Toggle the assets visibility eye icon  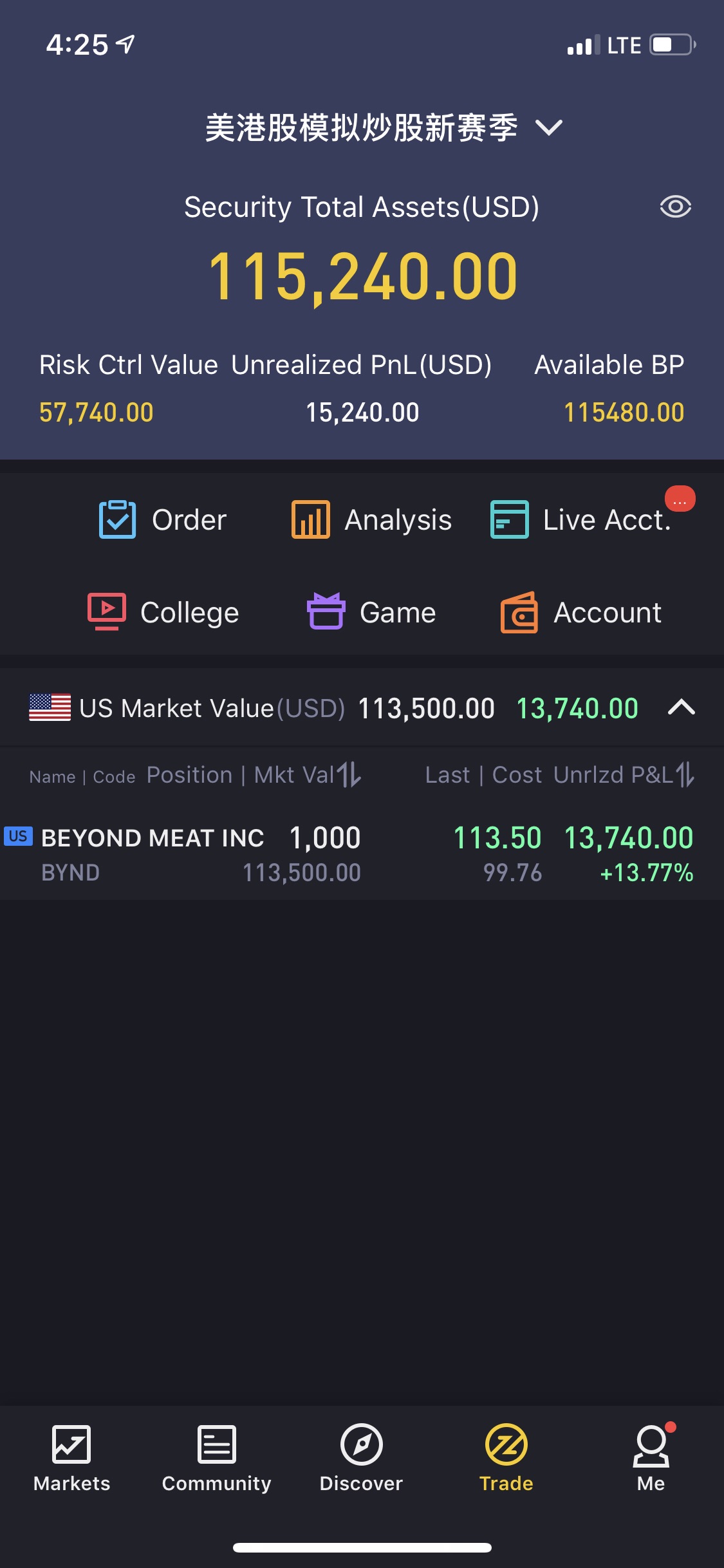(675, 207)
